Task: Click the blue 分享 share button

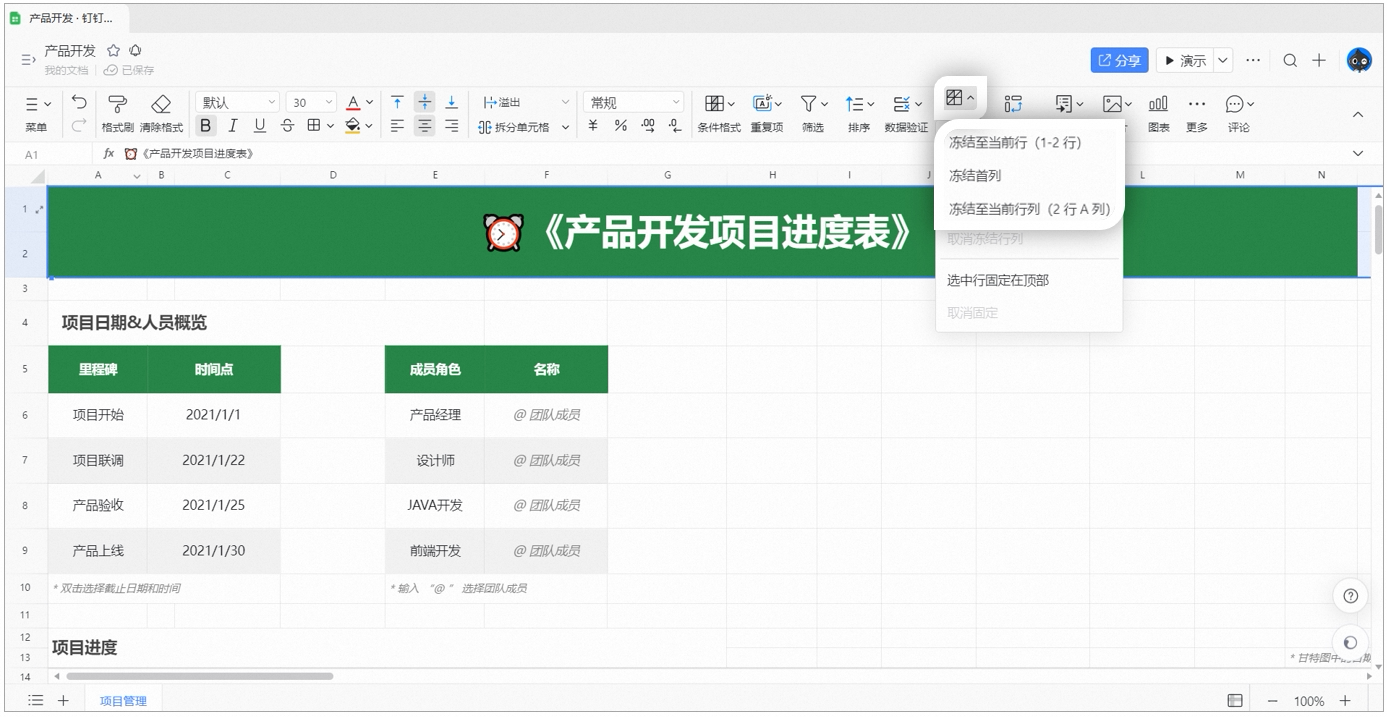Action: 1119,60
